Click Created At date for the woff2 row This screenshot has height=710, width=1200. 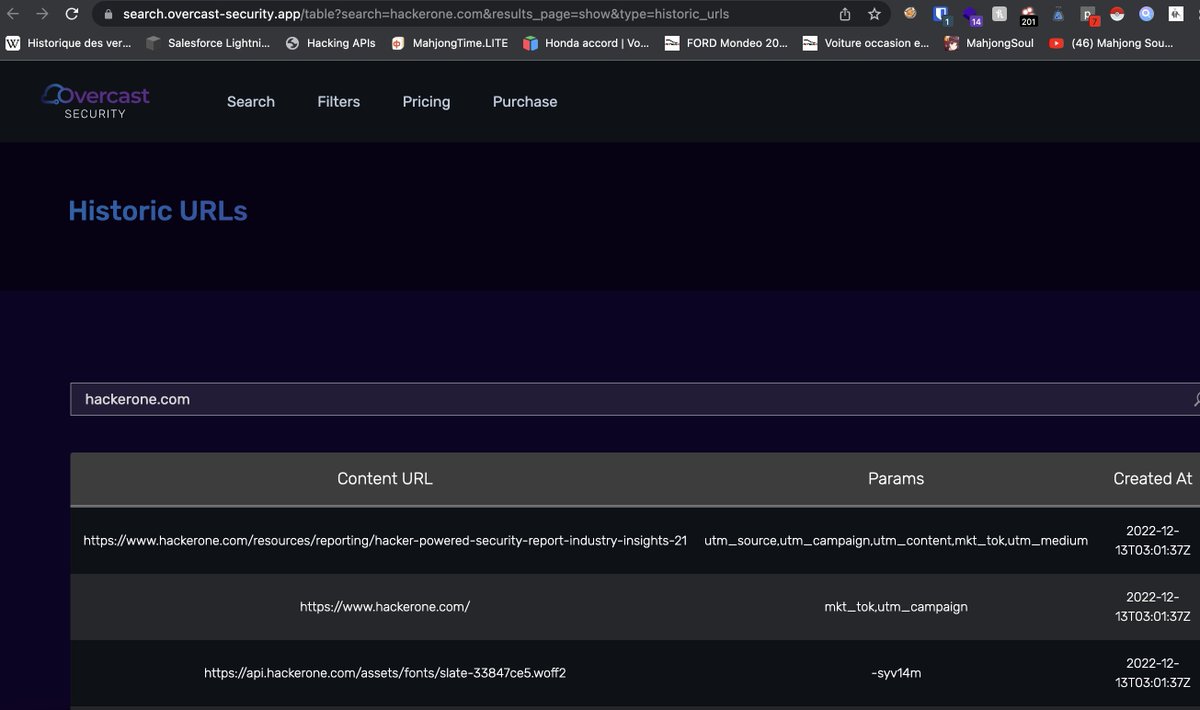(x=1152, y=673)
